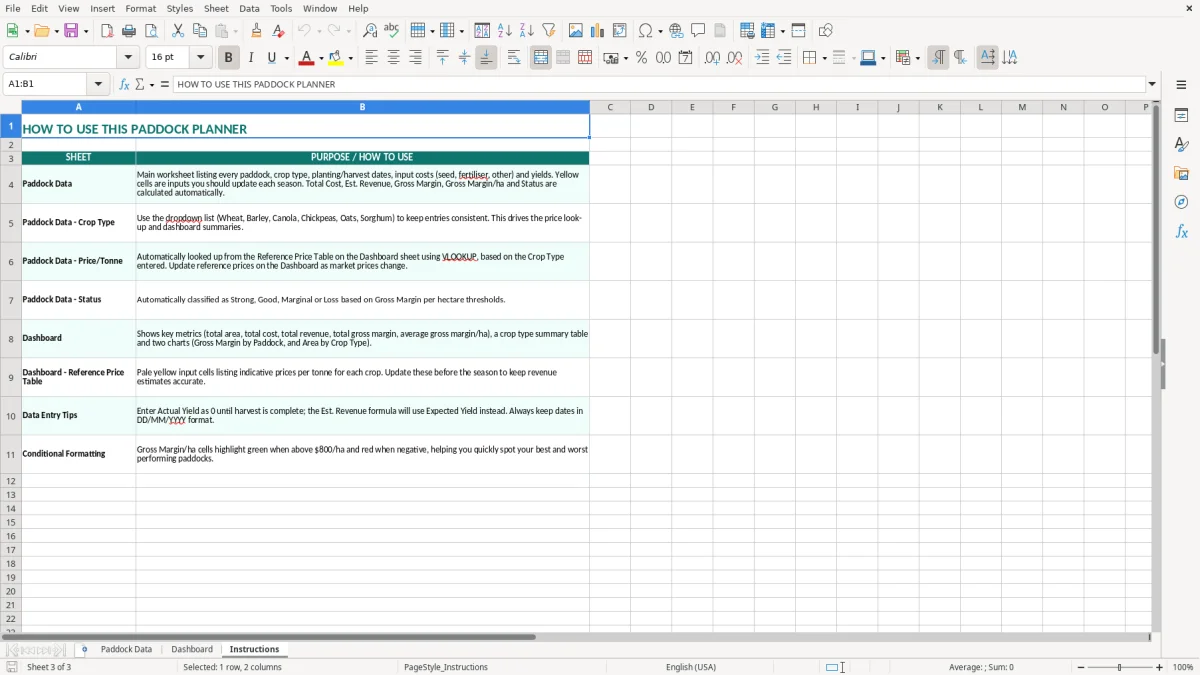The width and height of the screenshot is (1200, 675).
Task: Click the Add Decimal Place icon
Action: click(x=713, y=58)
